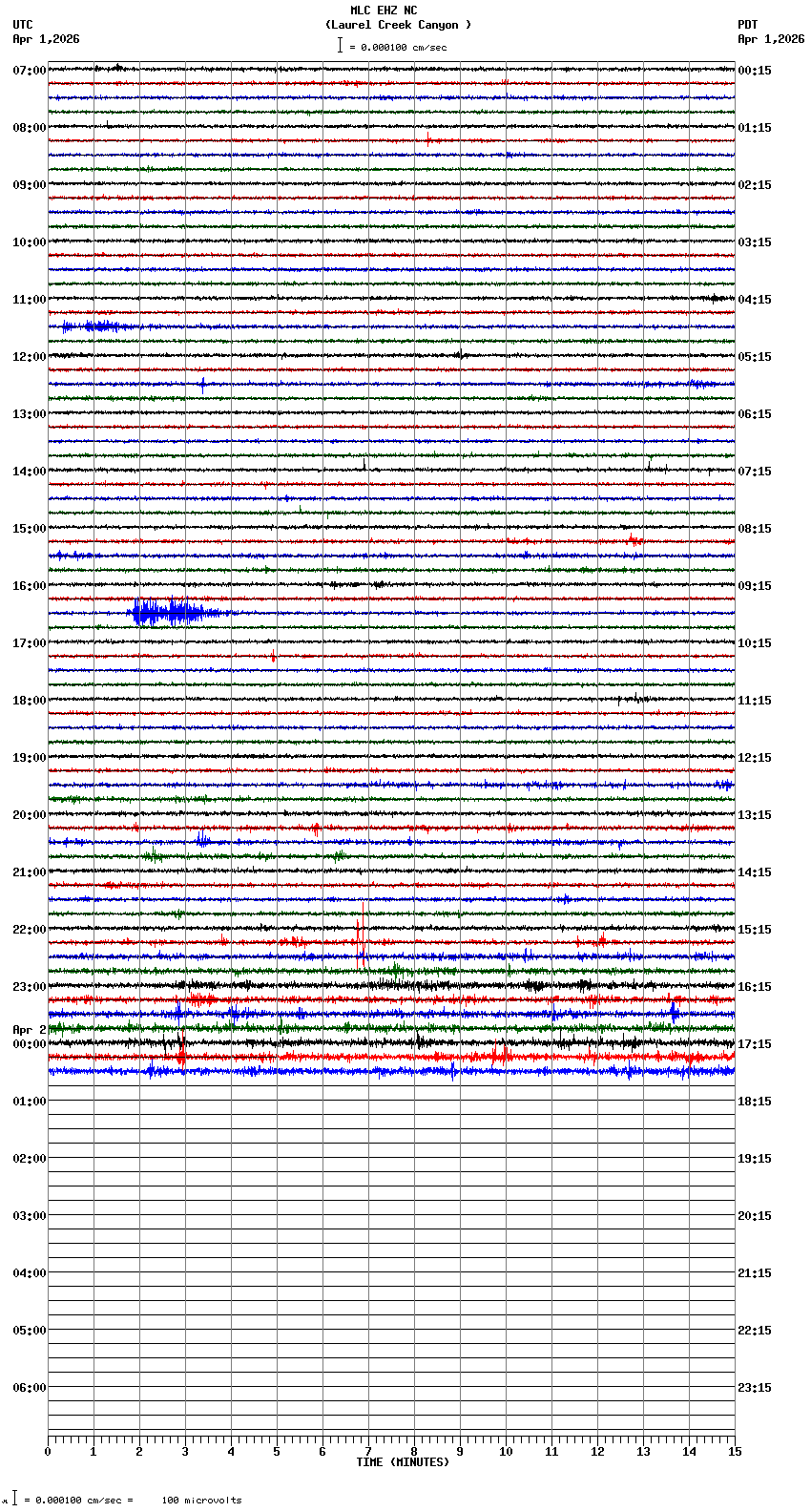Click the 'Apr 2' date label on left axis
This screenshot has height=1512, width=811.
click(30, 1030)
